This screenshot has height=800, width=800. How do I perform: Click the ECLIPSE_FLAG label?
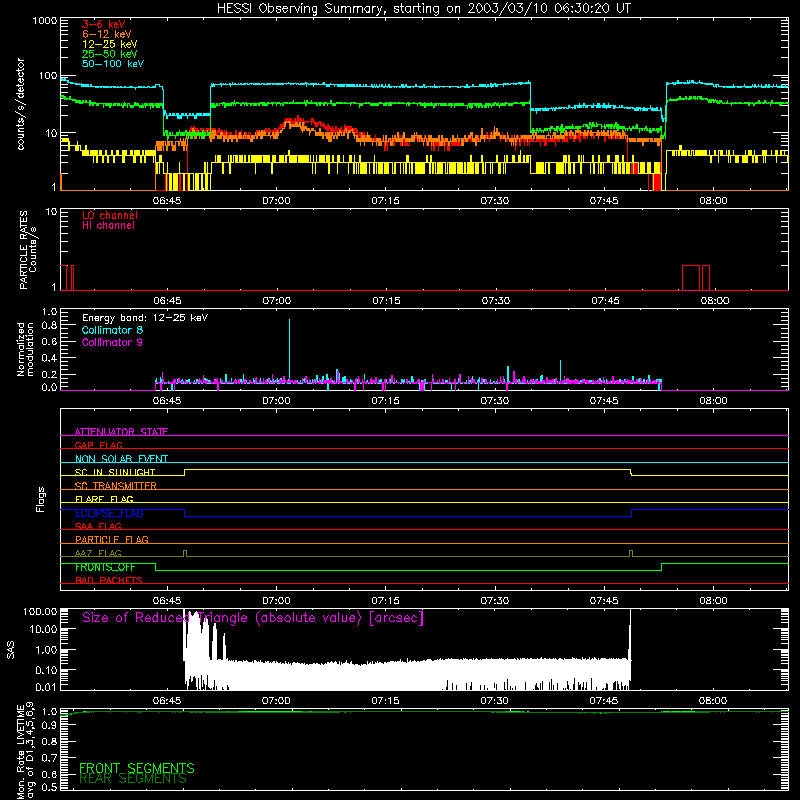click(x=109, y=513)
